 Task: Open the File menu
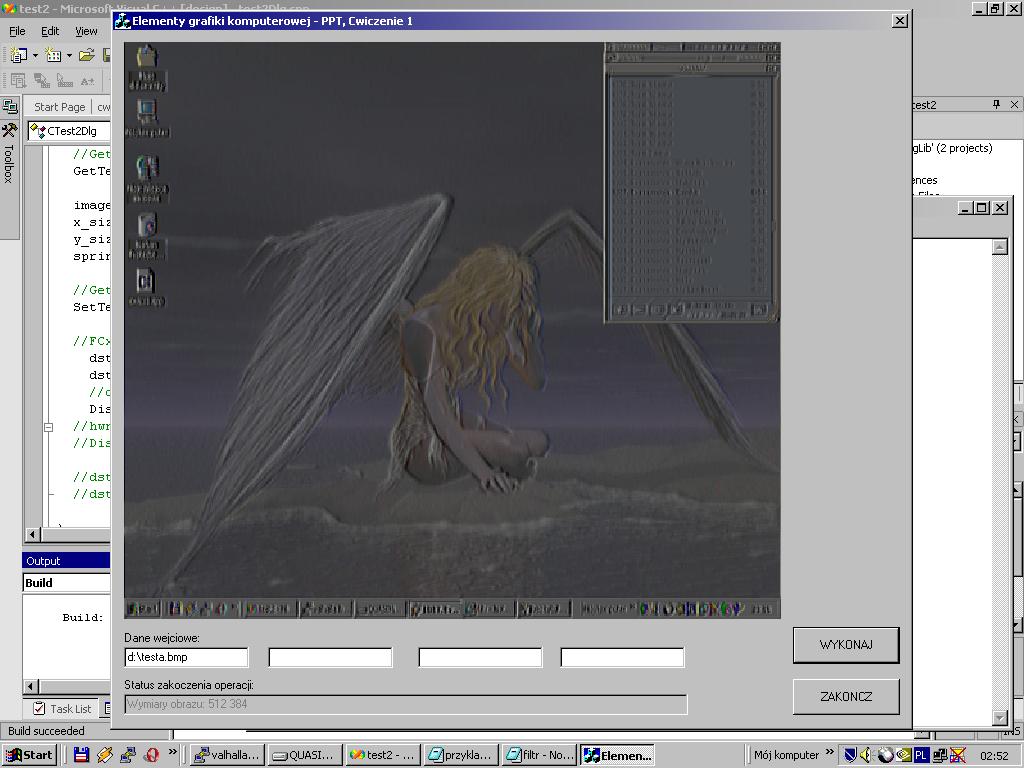point(17,31)
